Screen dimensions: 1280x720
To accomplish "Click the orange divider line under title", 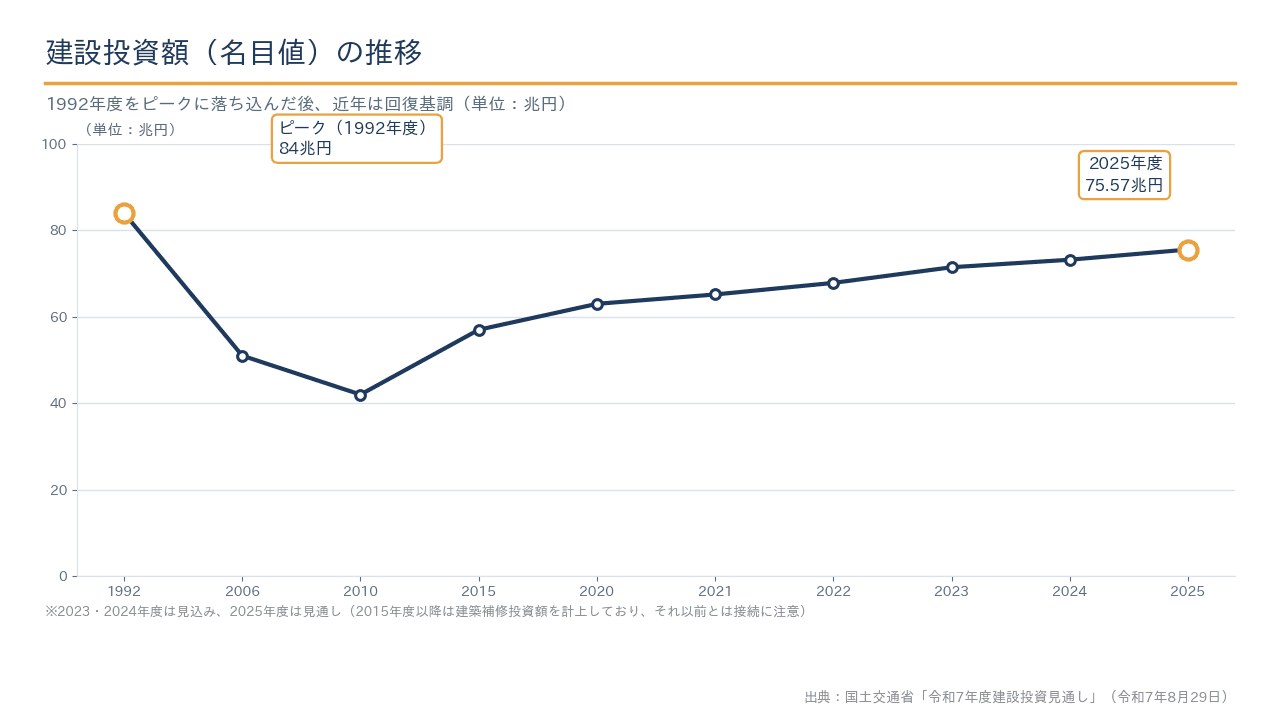I will pyautogui.click(x=640, y=83).
